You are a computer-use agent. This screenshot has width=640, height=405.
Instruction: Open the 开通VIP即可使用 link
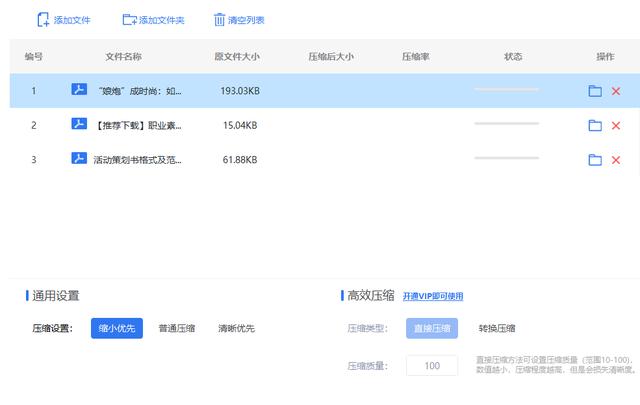(433, 296)
